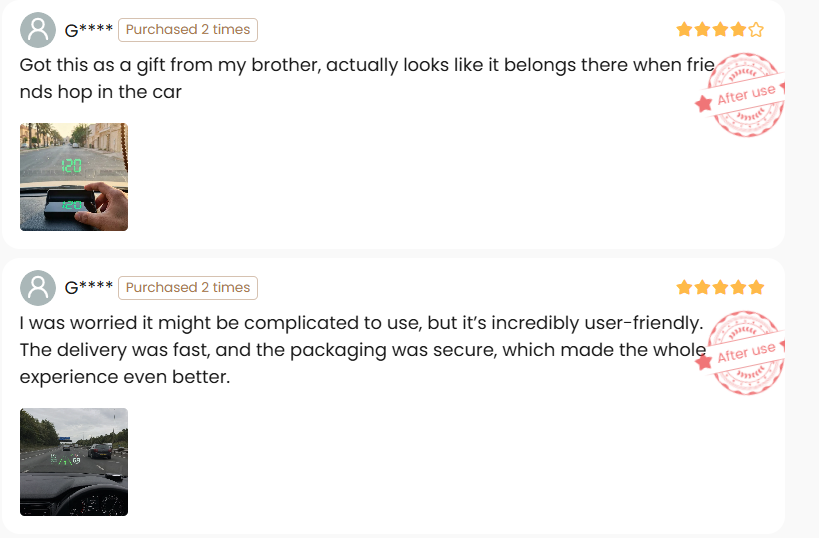Open the thumbnail showing green 120 speed display
This screenshot has width=819, height=538.
(74, 177)
